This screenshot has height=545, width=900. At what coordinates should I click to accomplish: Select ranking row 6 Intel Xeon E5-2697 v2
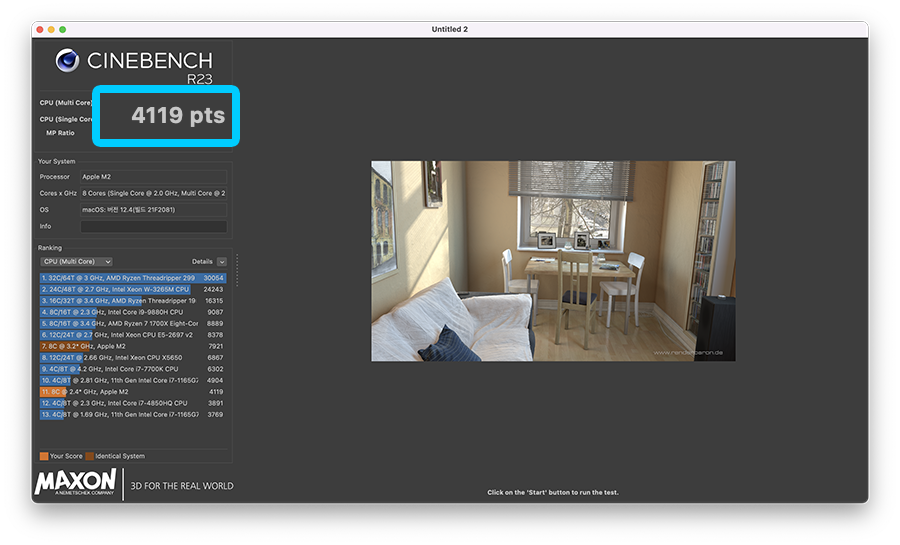pos(133,334)
